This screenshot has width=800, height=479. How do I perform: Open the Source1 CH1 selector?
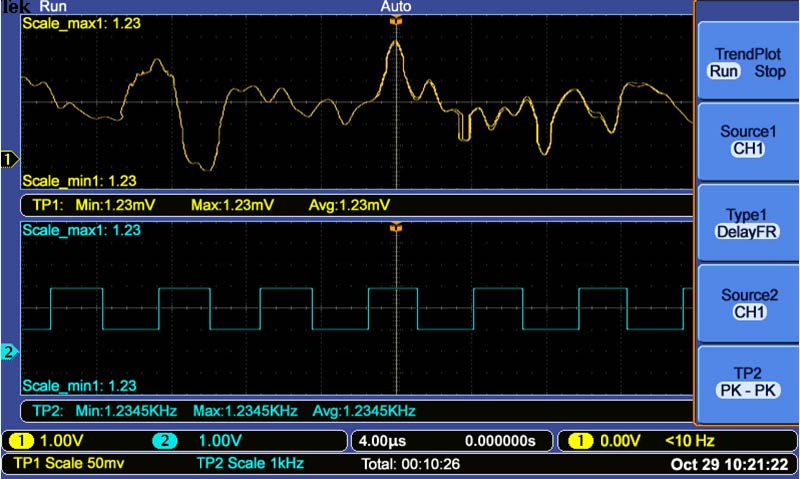pos(747,141)
